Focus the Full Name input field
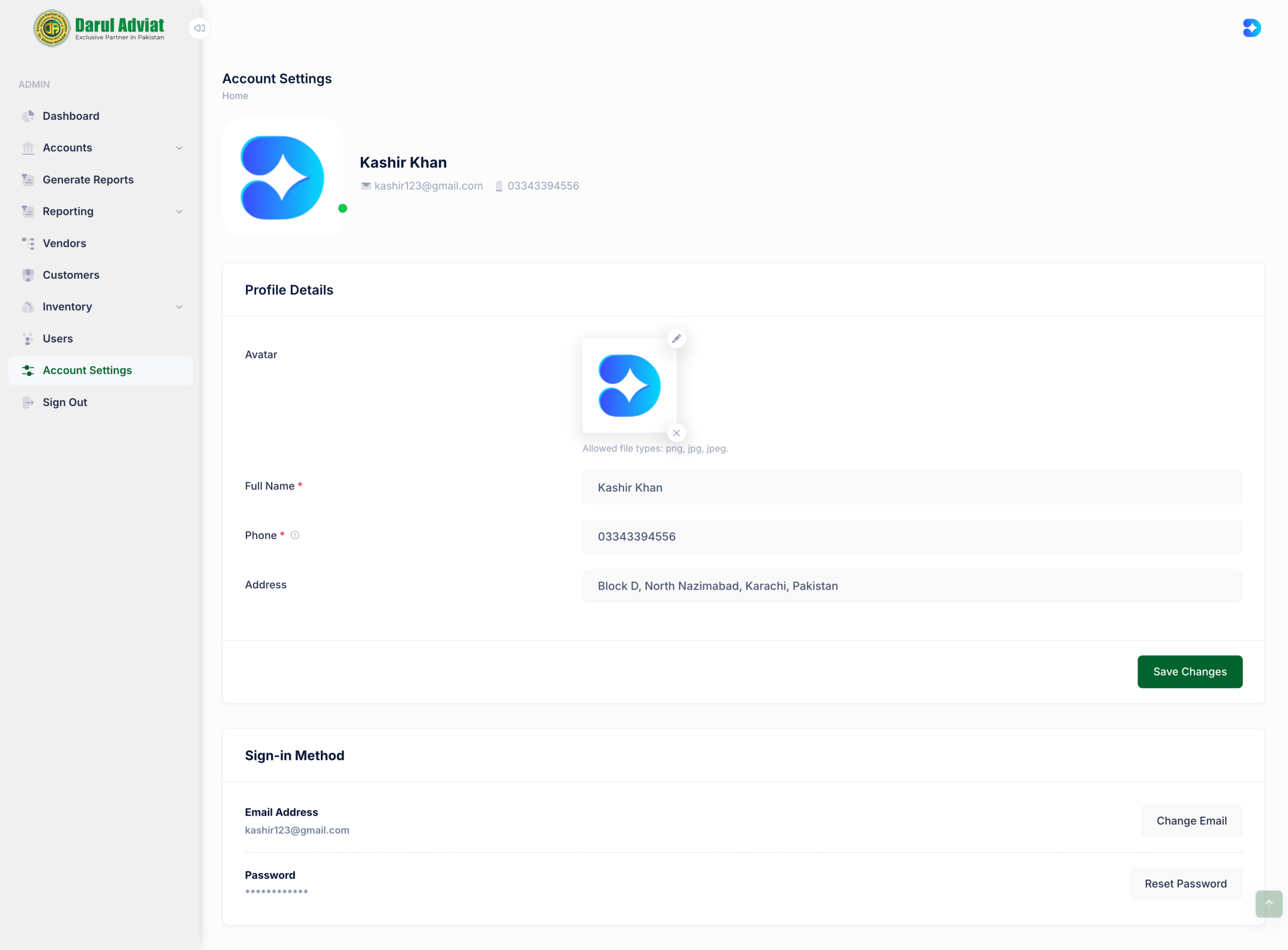1288x950 pixels. [x=912, y=487]
